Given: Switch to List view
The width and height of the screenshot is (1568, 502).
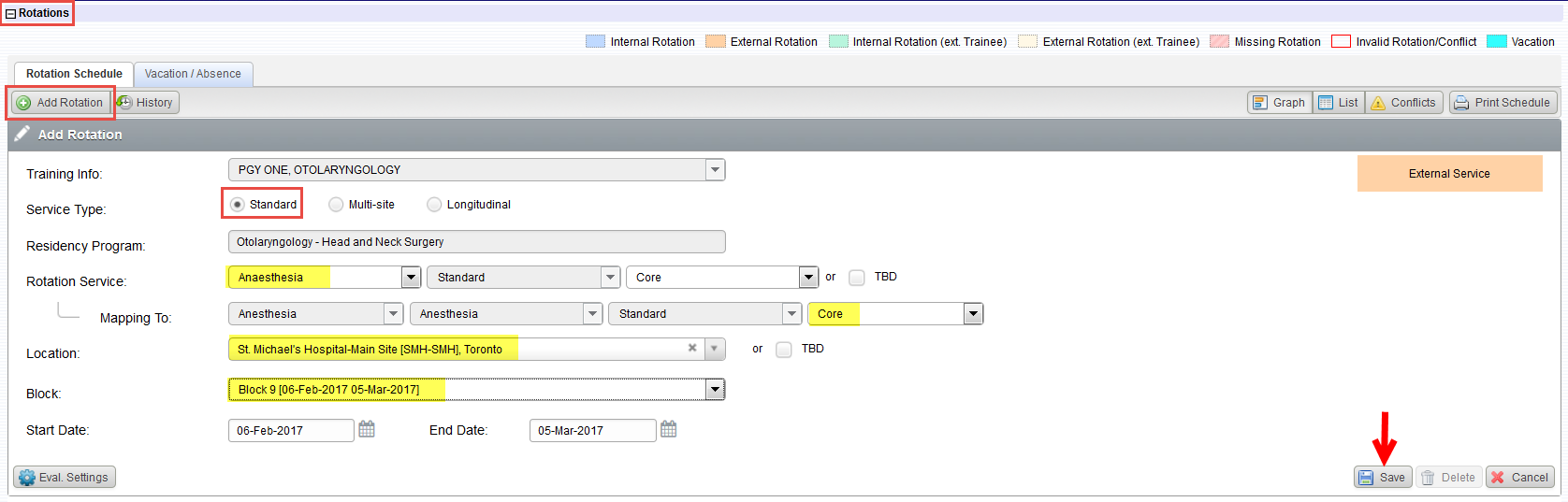Looking at the screenshot, I should pyautogui.click(x=1338, y=103).
